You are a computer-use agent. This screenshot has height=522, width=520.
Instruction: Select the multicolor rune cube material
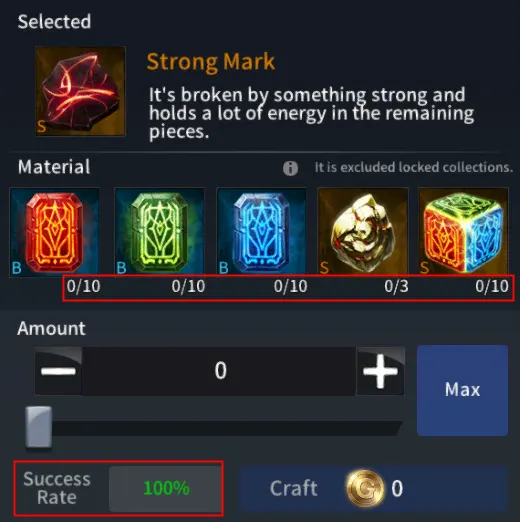(x=464, y=232)
